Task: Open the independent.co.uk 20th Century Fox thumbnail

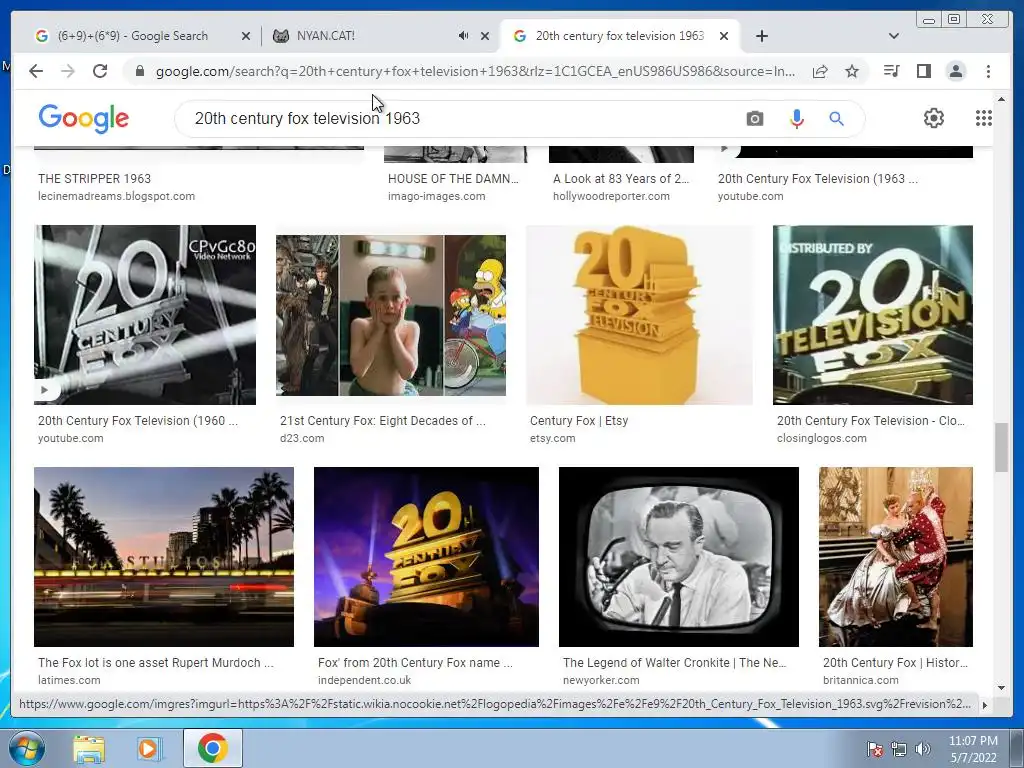Action: pos(426,556)
